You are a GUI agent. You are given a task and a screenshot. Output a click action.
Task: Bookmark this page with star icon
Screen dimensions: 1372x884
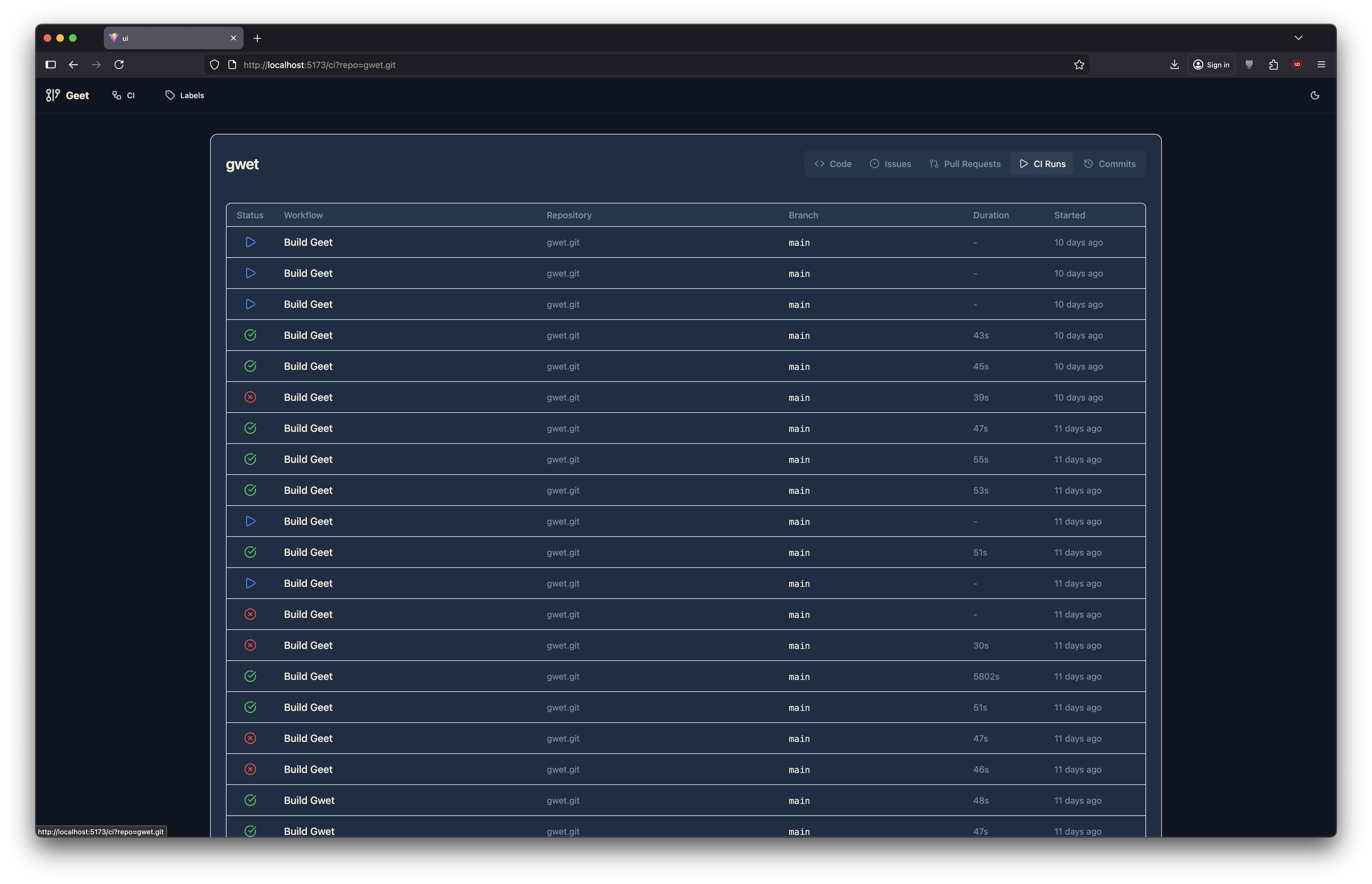pos(1079,65)
